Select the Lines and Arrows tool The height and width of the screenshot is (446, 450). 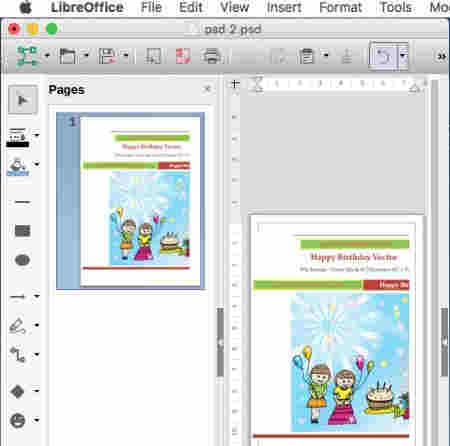tap(18, 296)
